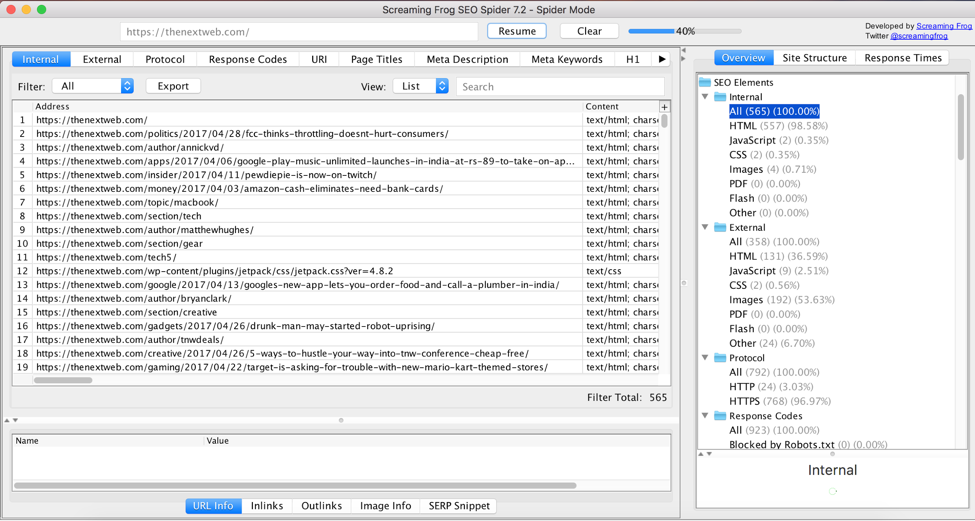The height and width of the screenshot is (521, 975).
Task: Click the SEO Elements folder icon
Action: coord(705,82)
